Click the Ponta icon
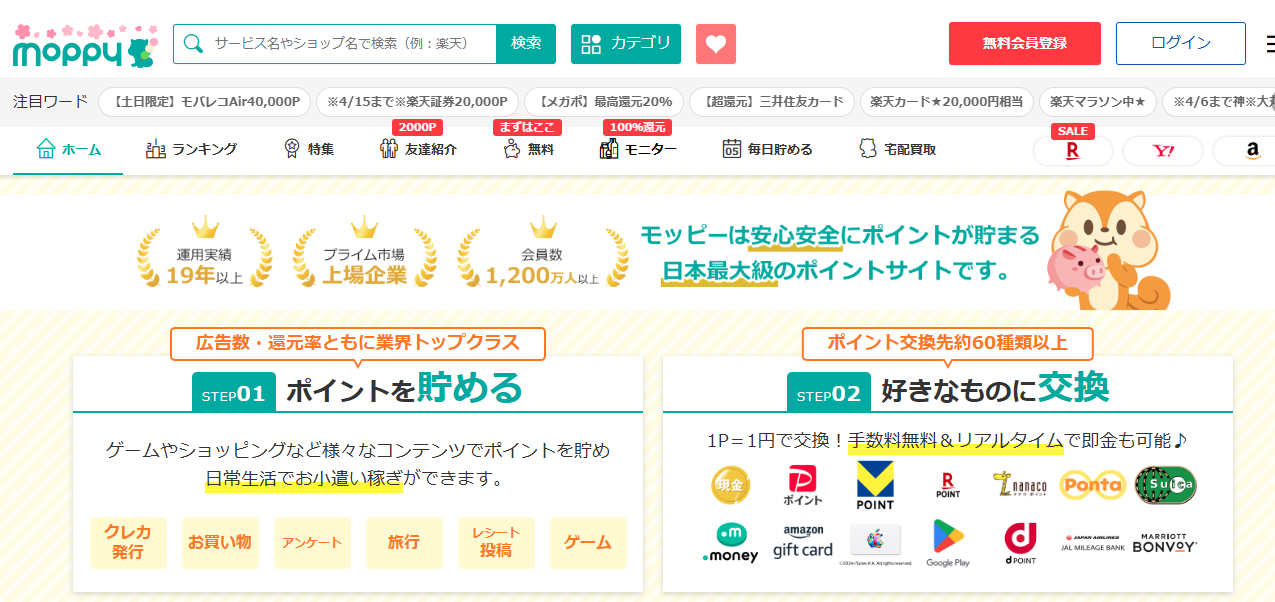 (x=1093, y=485)
